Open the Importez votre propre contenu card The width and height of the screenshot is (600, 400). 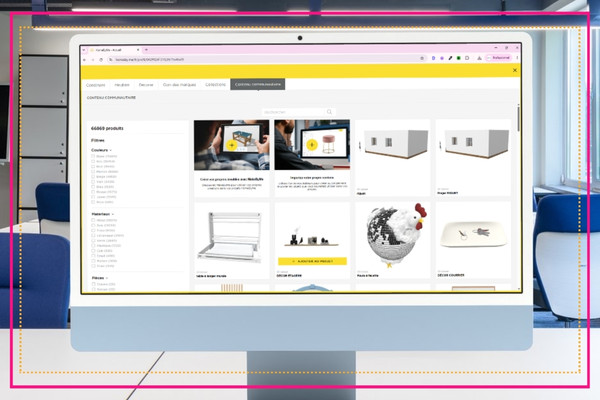click(x=312, y=158)
